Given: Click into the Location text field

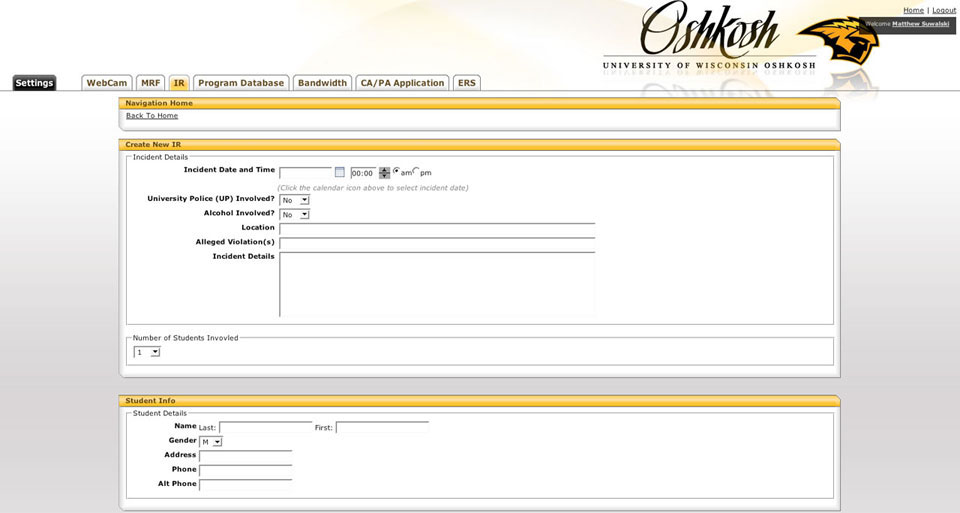Looking at the screenshot, I should (437, 229).
